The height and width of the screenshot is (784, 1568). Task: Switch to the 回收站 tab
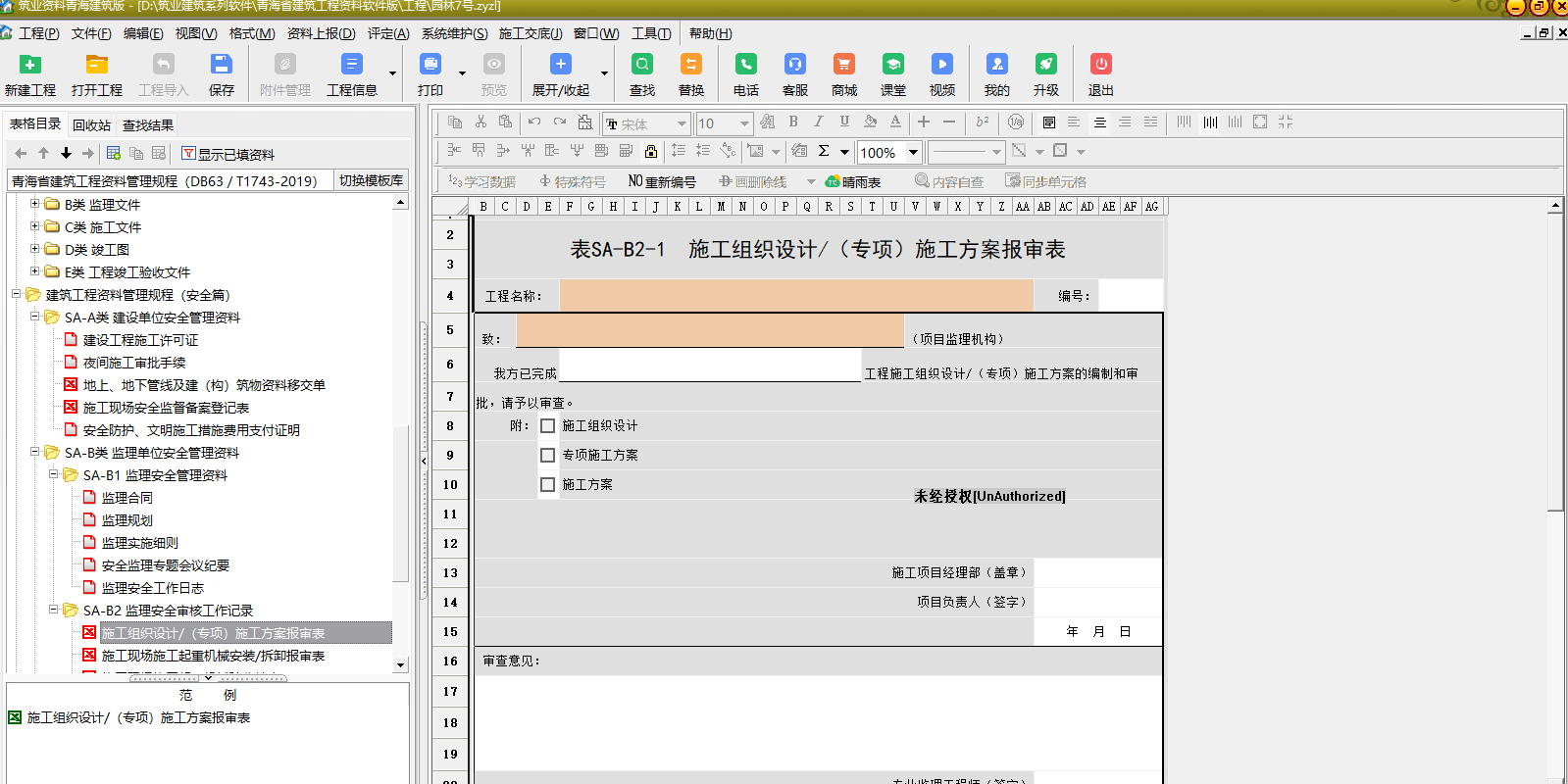91,125
